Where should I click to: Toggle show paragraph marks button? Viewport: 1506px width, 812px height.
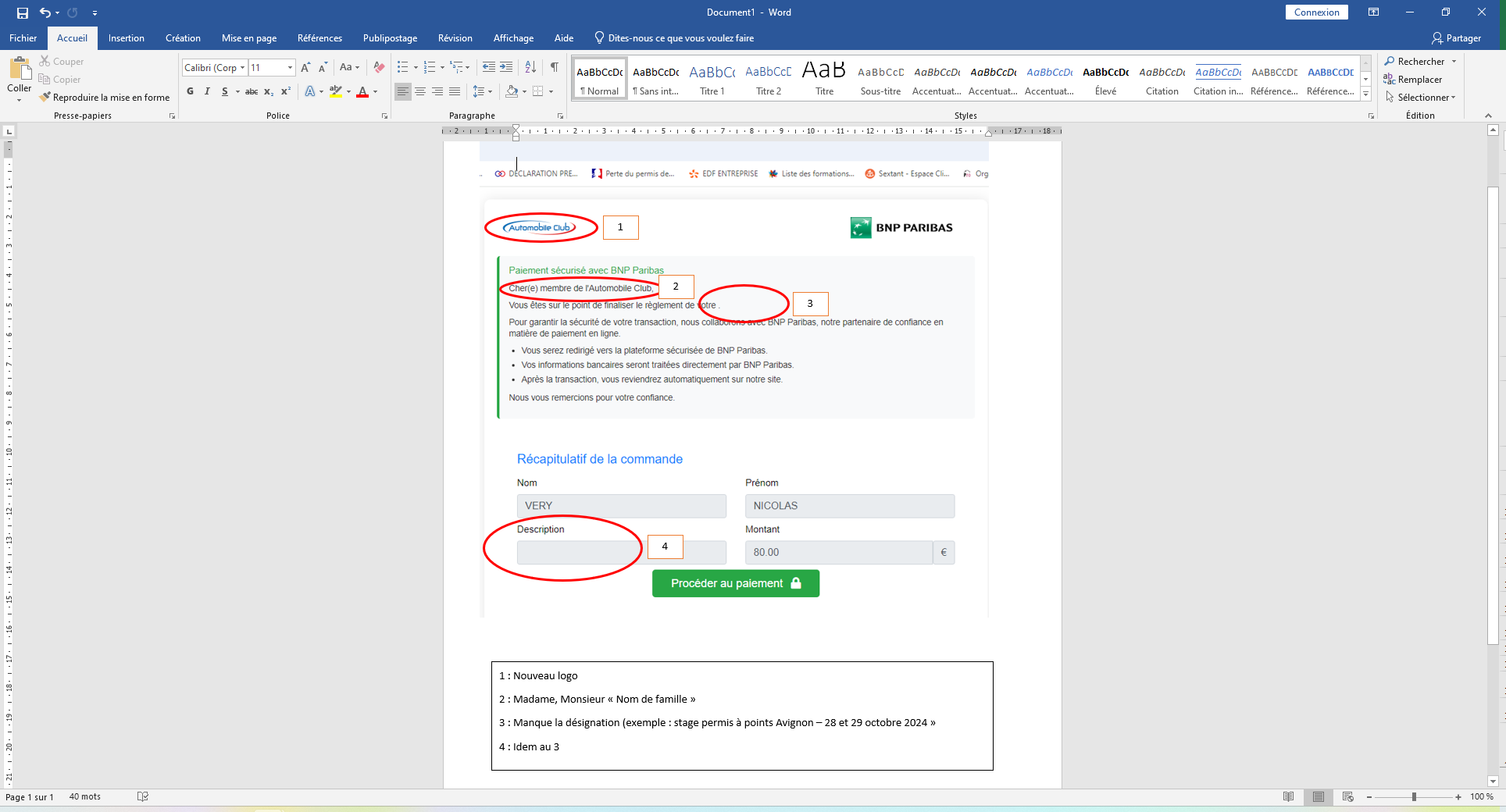[554, 67]
